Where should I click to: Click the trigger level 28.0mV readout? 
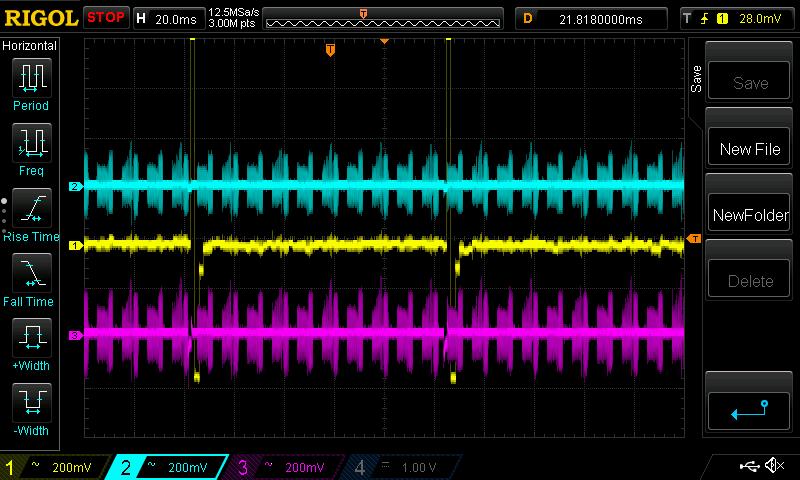click(760, 19)
